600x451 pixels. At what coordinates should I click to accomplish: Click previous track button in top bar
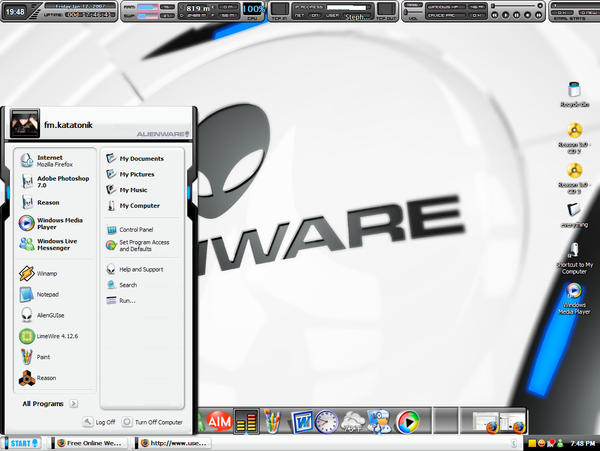click(x=495, y=15)
